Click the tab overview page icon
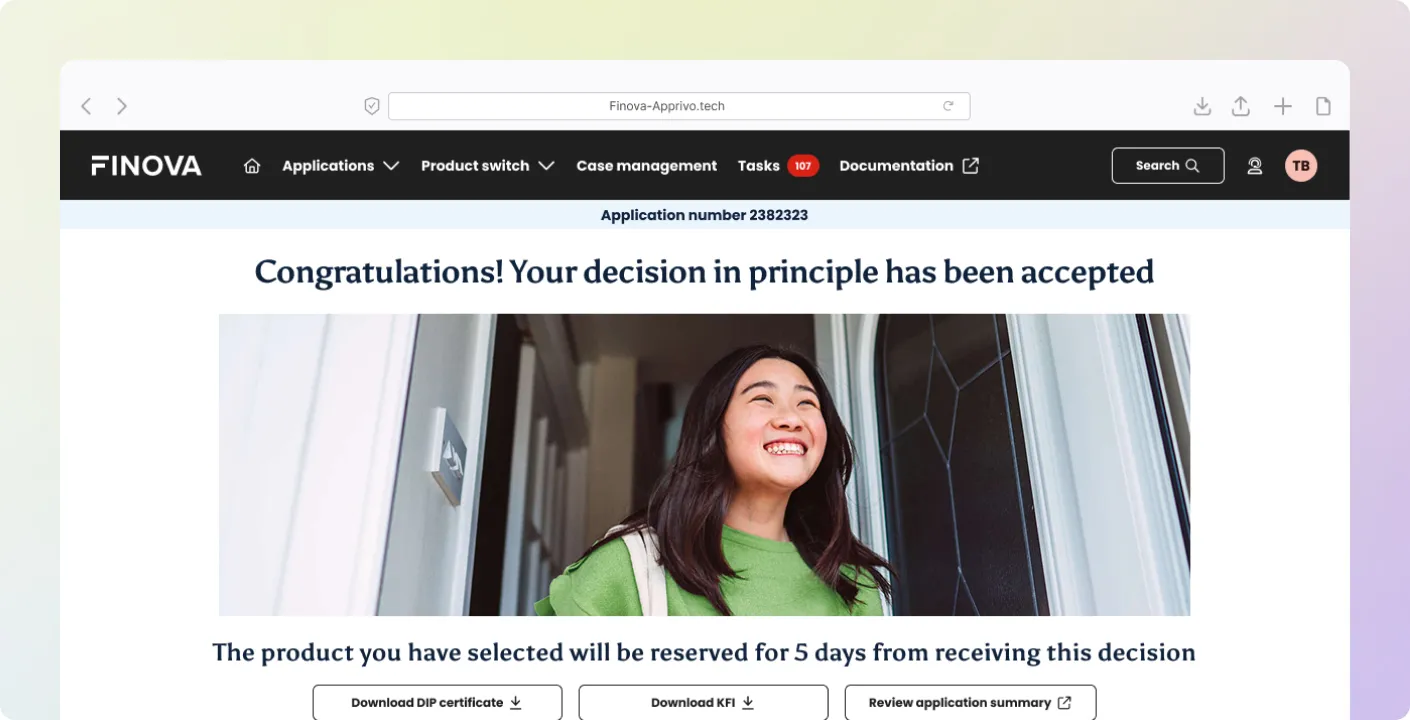The height and width of the screenshot is (720, 1410). tap(1323, 106)
